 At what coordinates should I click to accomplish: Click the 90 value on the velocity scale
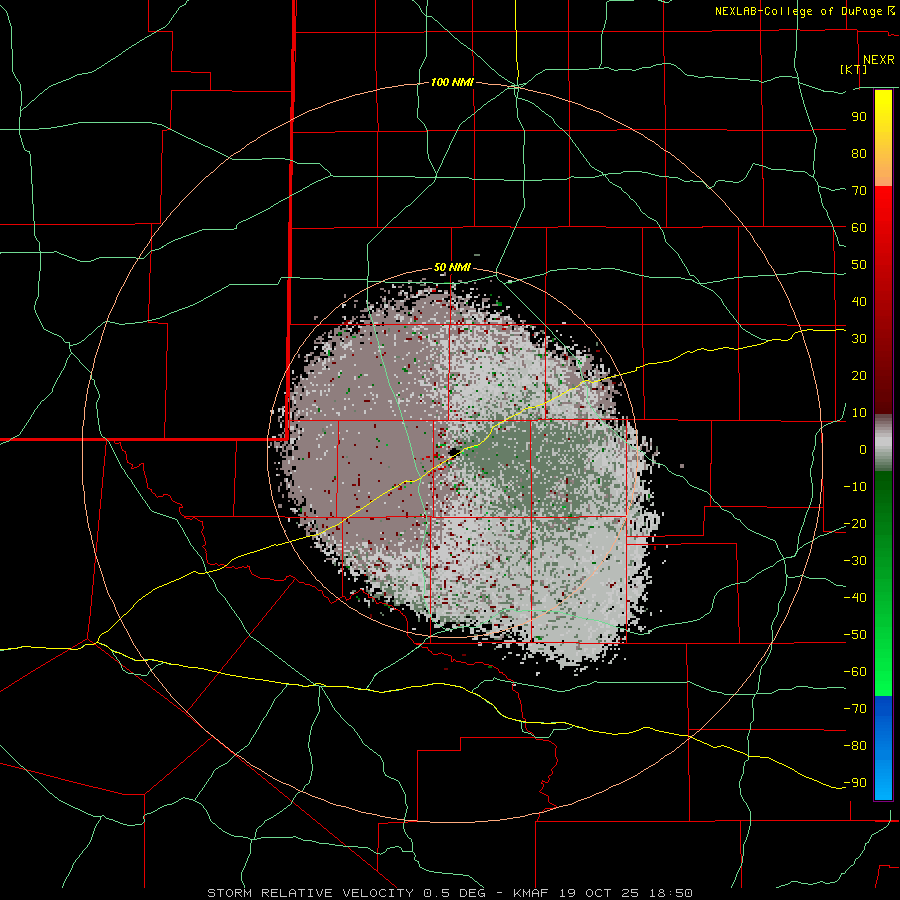859,117
